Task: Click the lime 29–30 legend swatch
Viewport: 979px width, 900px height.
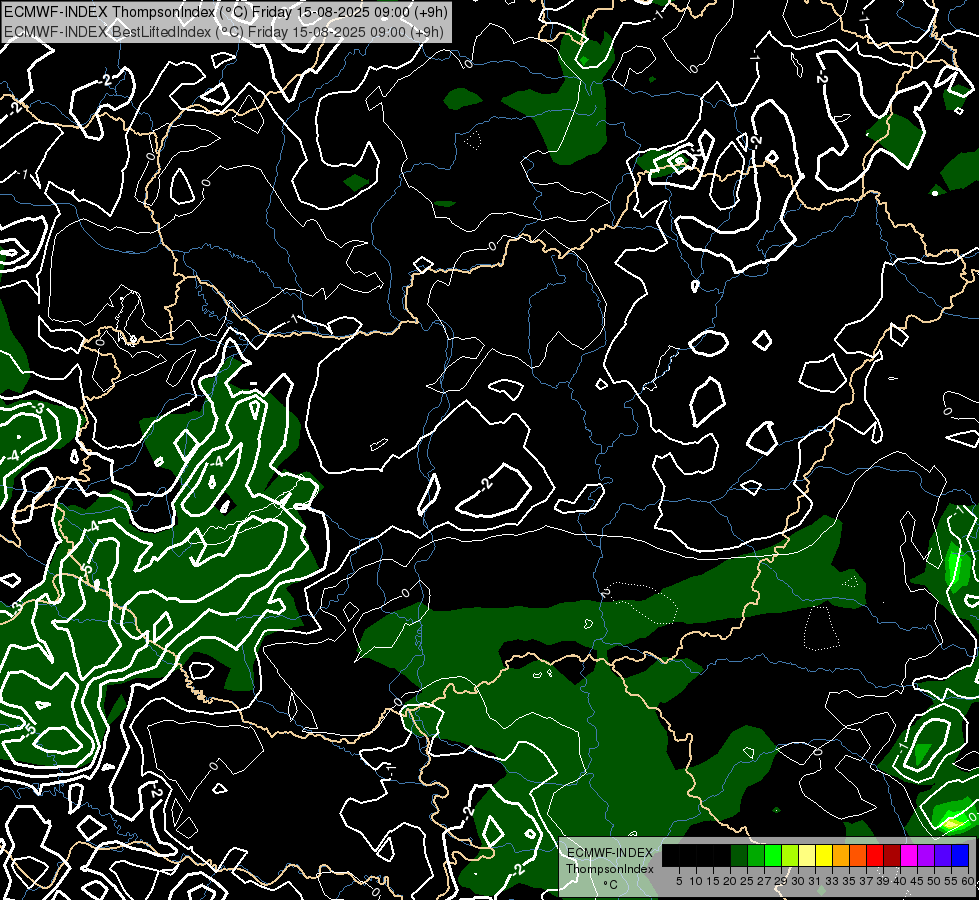Action: [790, 855]
